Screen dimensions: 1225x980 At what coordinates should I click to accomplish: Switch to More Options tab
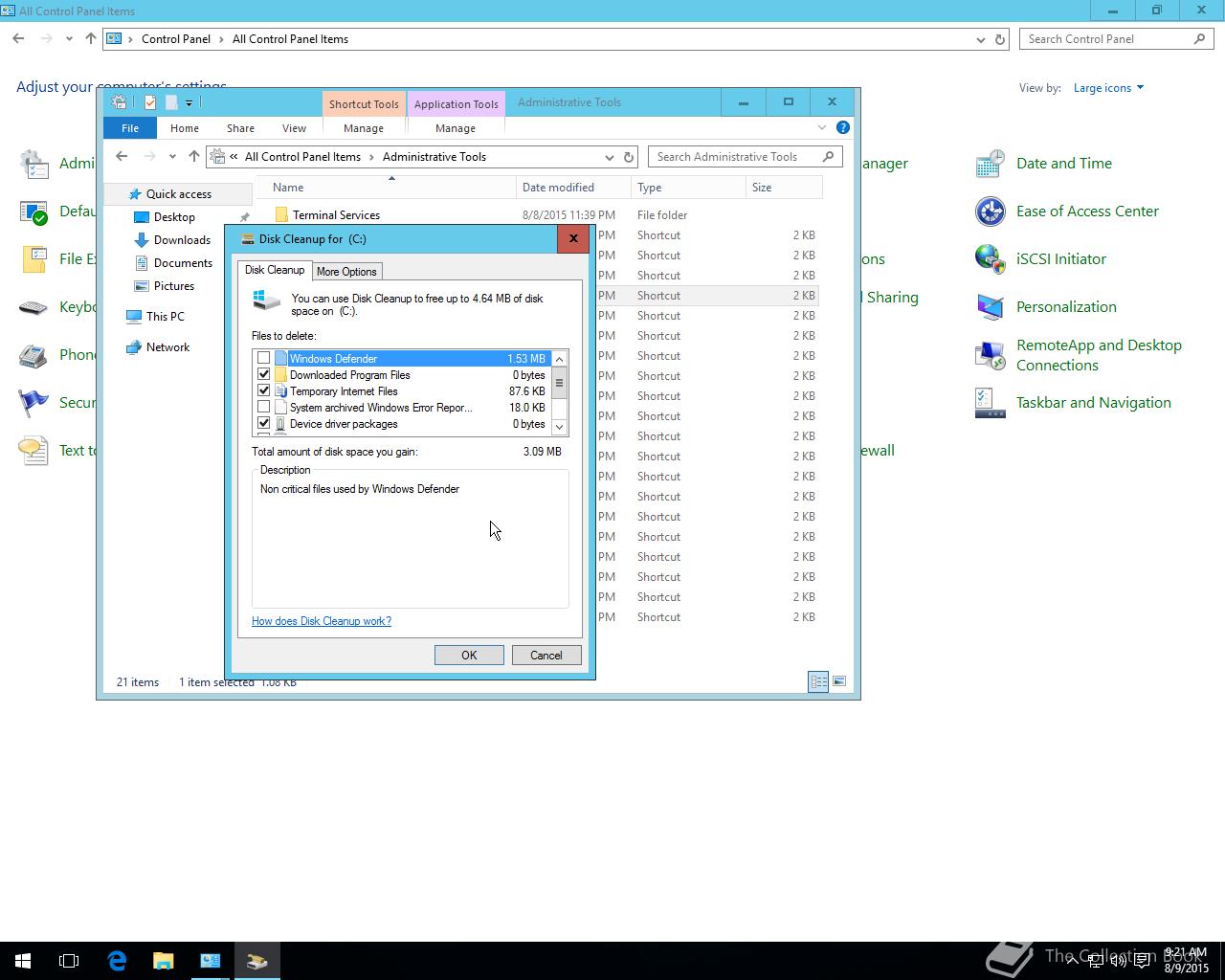(346, 272)
